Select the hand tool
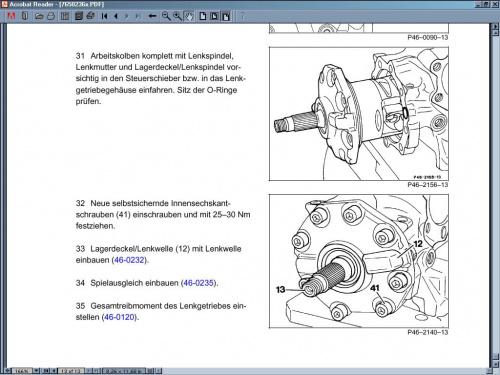The image size is (500, 375). (189, 16)
